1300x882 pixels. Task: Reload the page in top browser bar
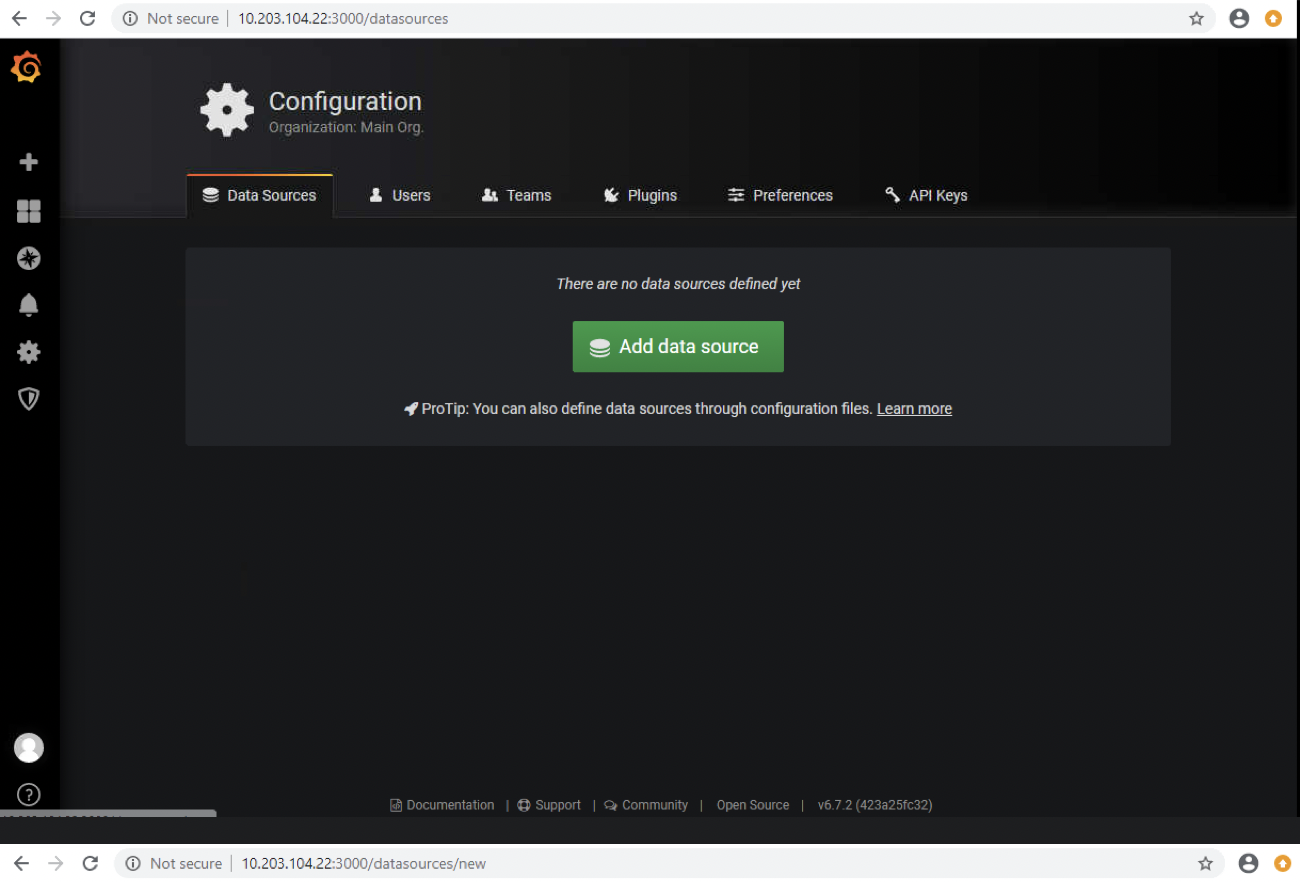coord(87,18)
